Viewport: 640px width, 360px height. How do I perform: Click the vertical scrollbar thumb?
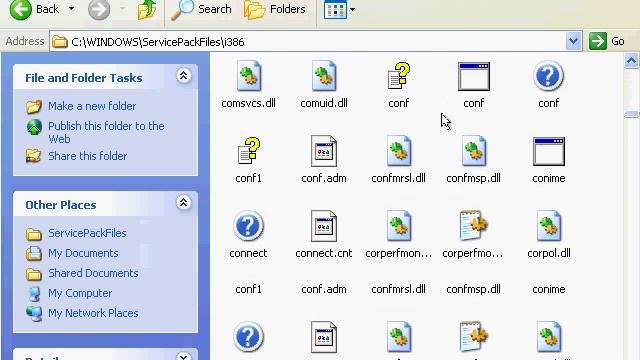click(x=631, y=114)
